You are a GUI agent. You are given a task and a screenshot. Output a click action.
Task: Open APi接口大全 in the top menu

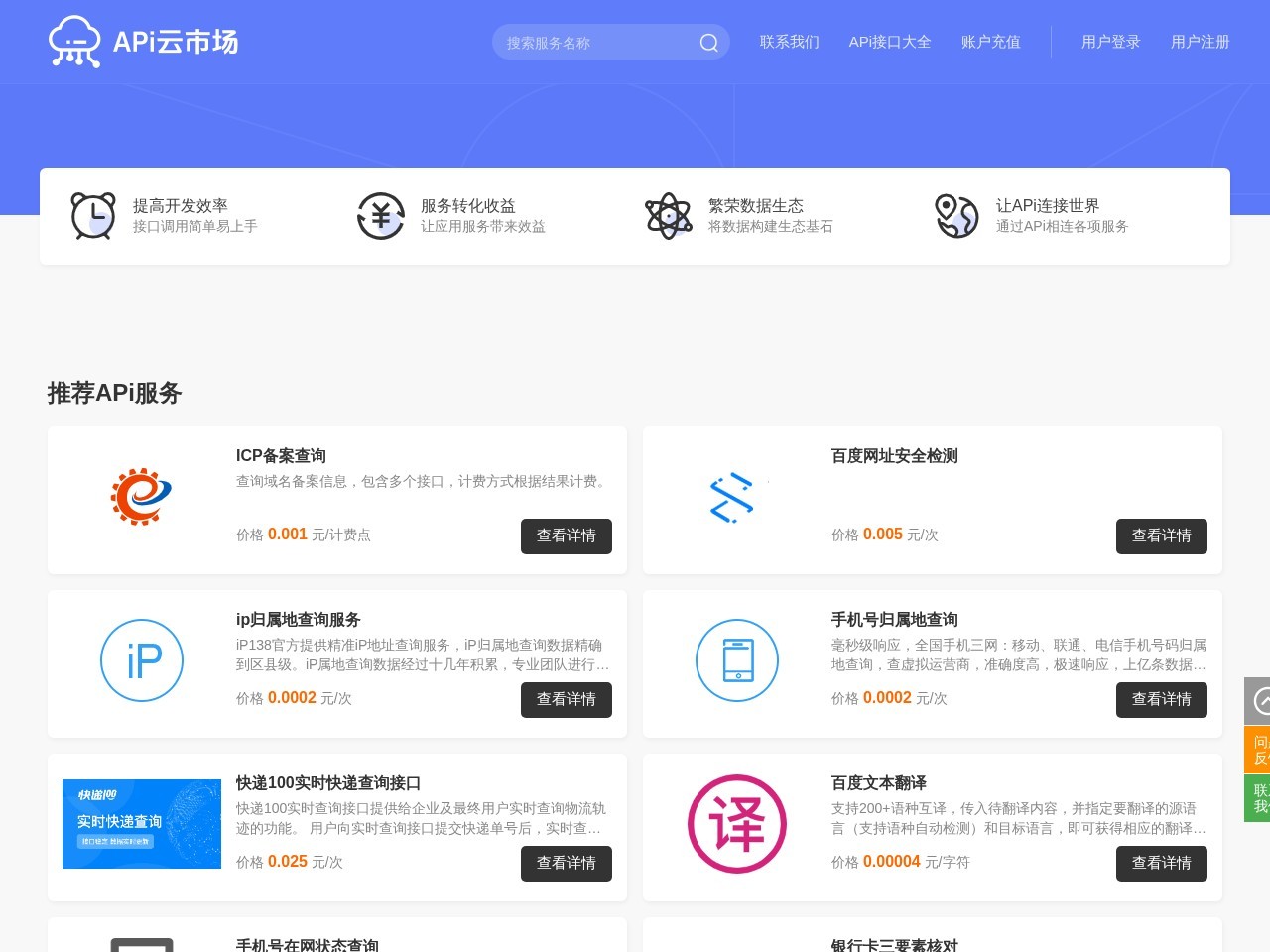(x=890, y=42)
